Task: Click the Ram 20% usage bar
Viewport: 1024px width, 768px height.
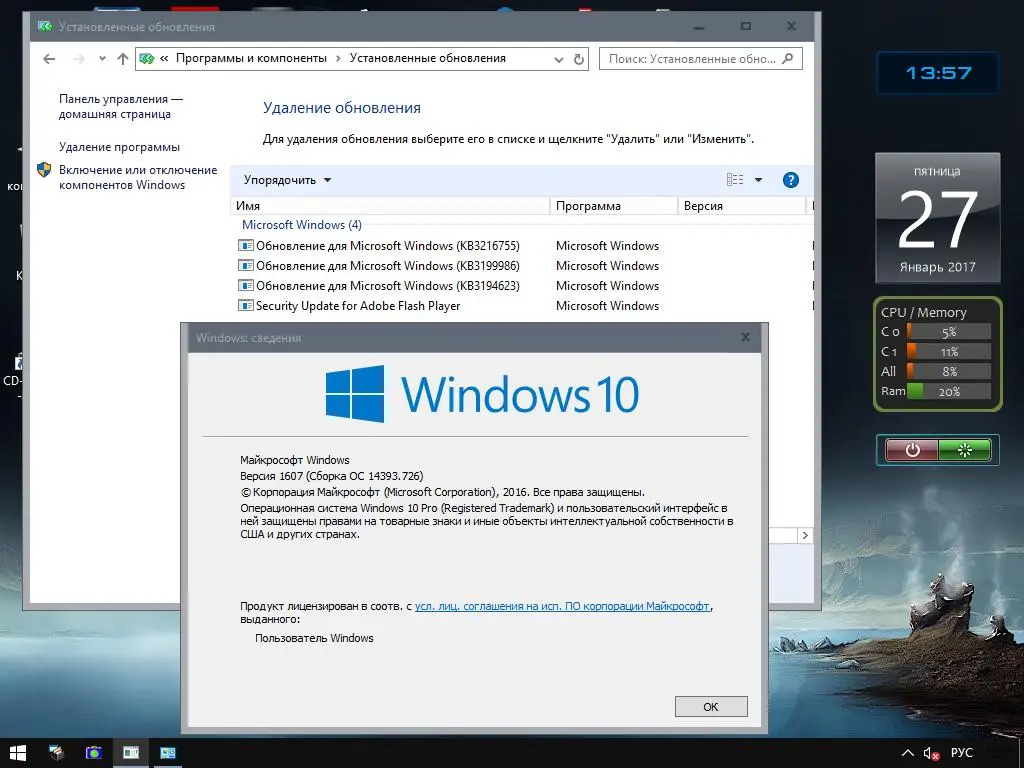Action: (948, 391)
